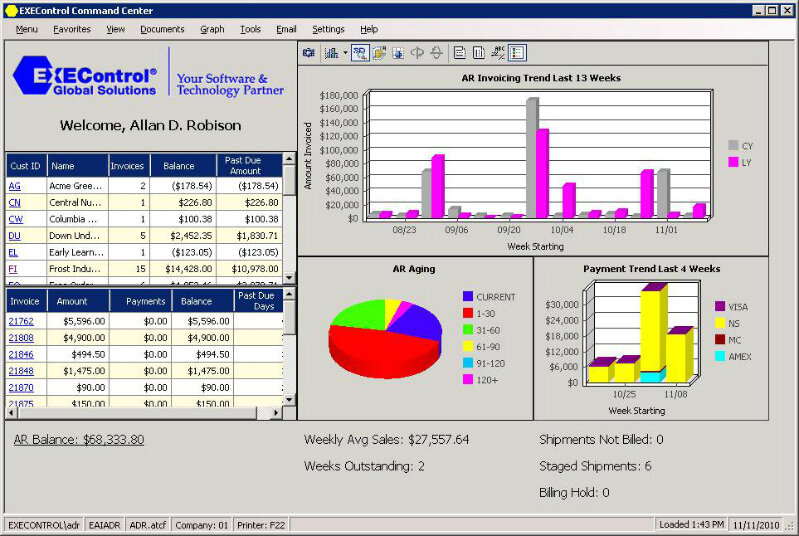Click the camera snapshot icon in chart toolbar

pos(309,52)
